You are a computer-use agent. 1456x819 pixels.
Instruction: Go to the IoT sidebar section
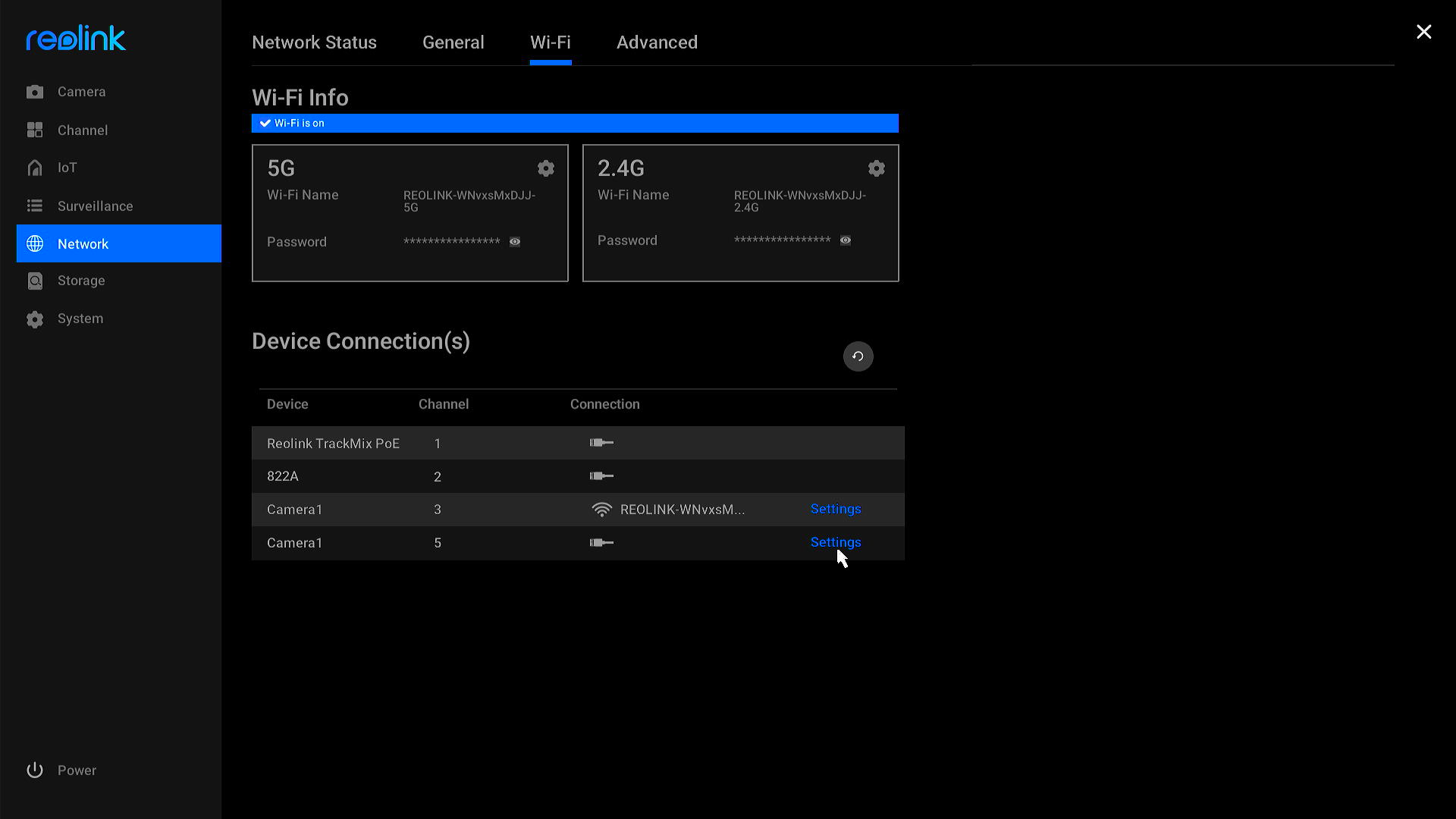coord(119,168)
